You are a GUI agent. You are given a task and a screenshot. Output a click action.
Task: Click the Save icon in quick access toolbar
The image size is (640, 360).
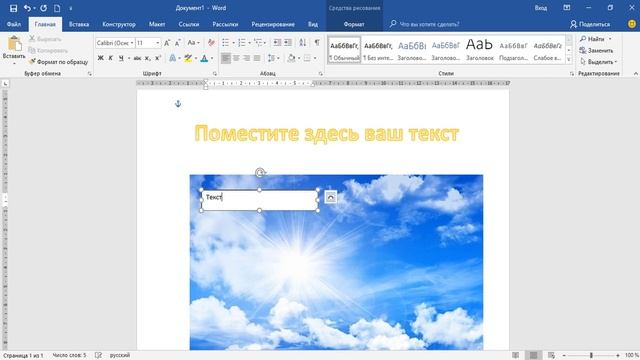(13, 8)
